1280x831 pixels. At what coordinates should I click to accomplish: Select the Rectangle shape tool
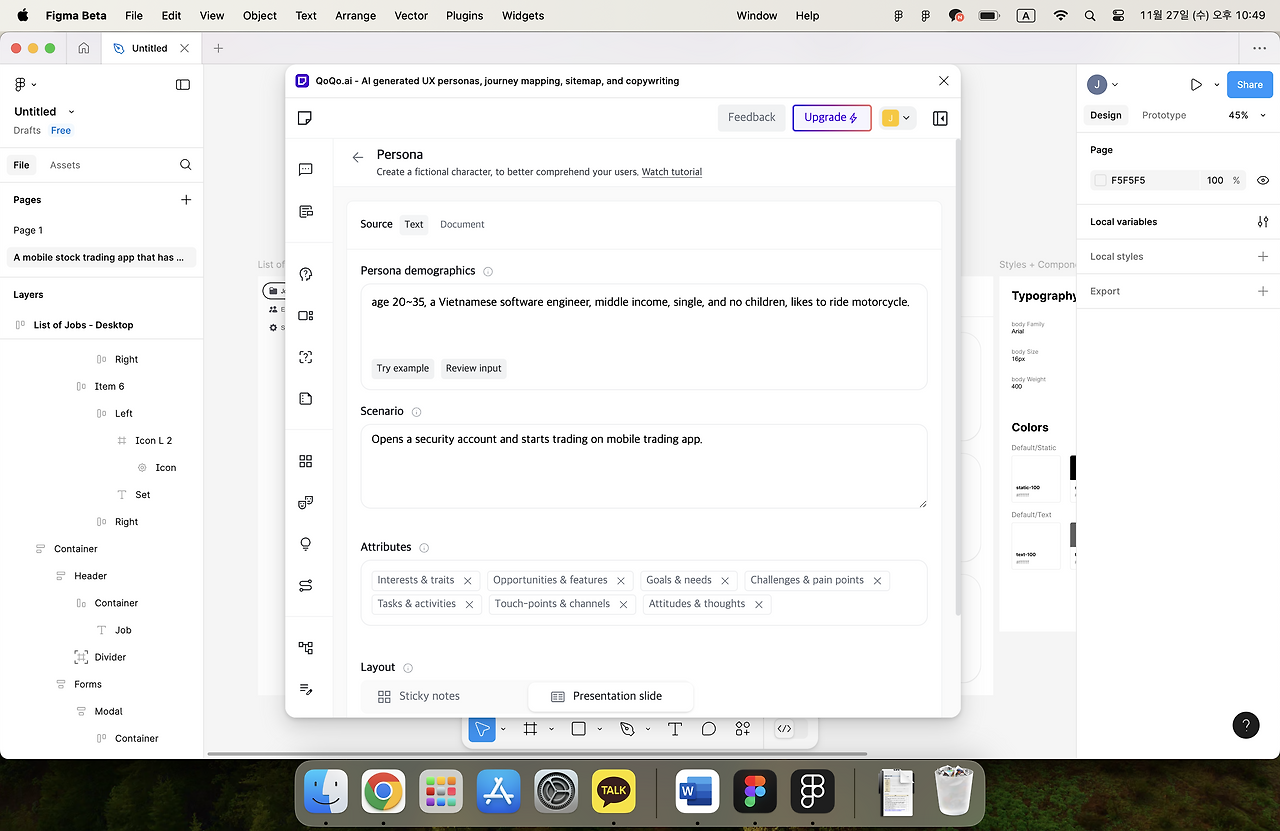(578, 729)
